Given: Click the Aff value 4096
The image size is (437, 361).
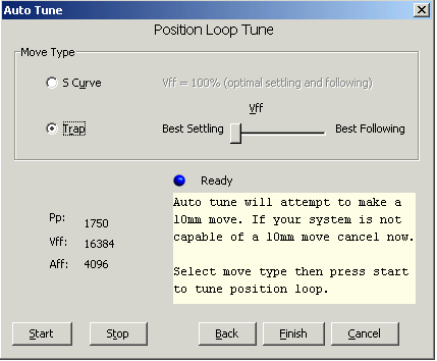Looking at the screenshot, I should [96, 264].
